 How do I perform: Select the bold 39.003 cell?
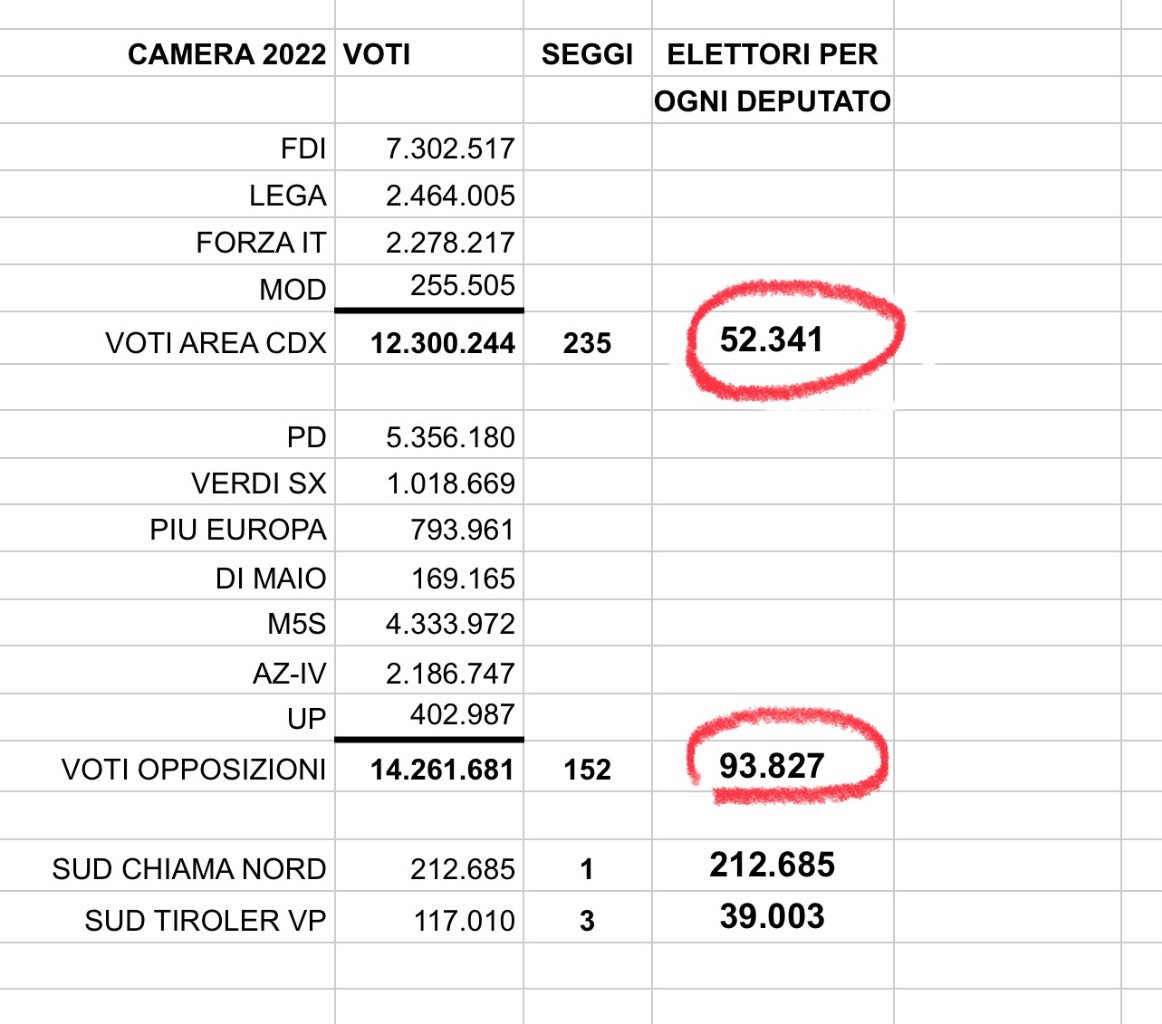[x=773, y=918]
